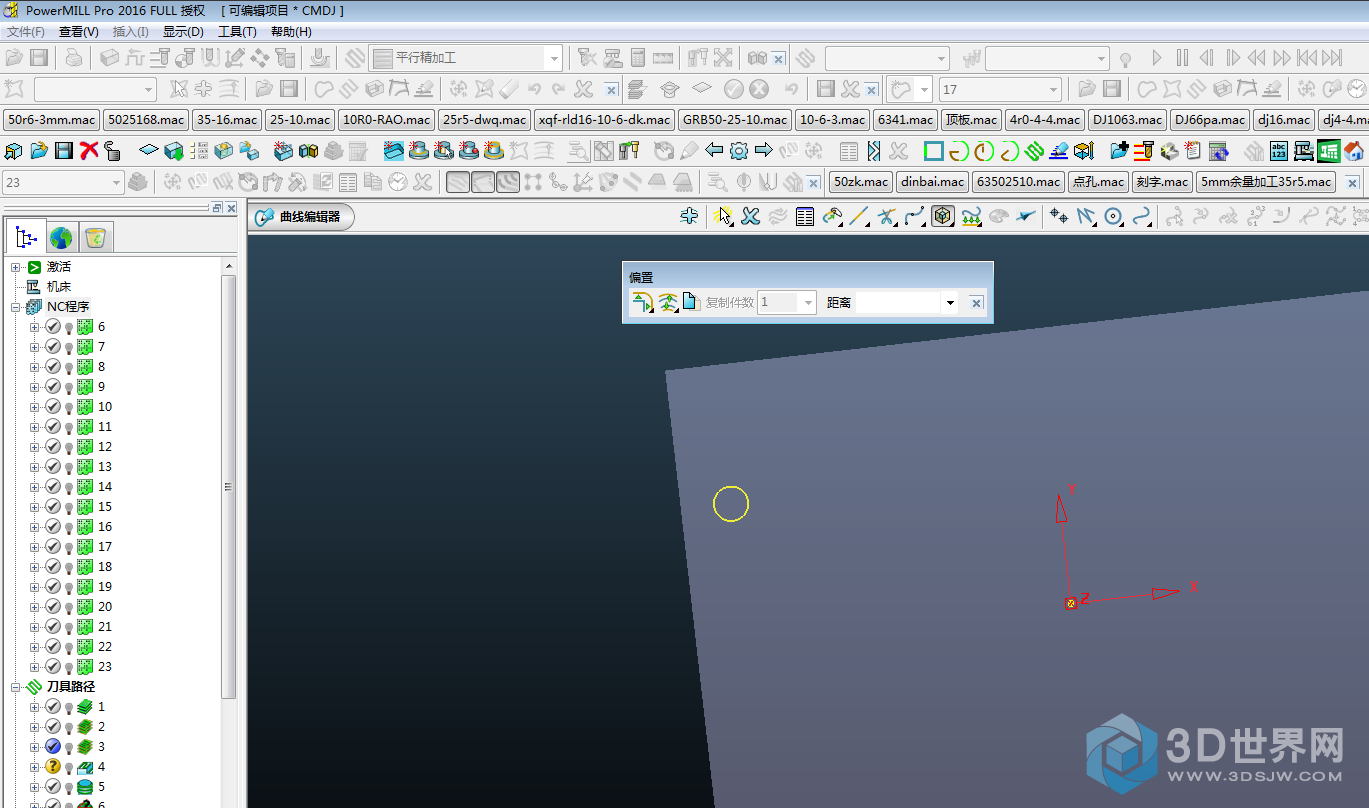The image size is (1369, 808).
Task: Click the blue right arrow icon
Action: [763, 151]
